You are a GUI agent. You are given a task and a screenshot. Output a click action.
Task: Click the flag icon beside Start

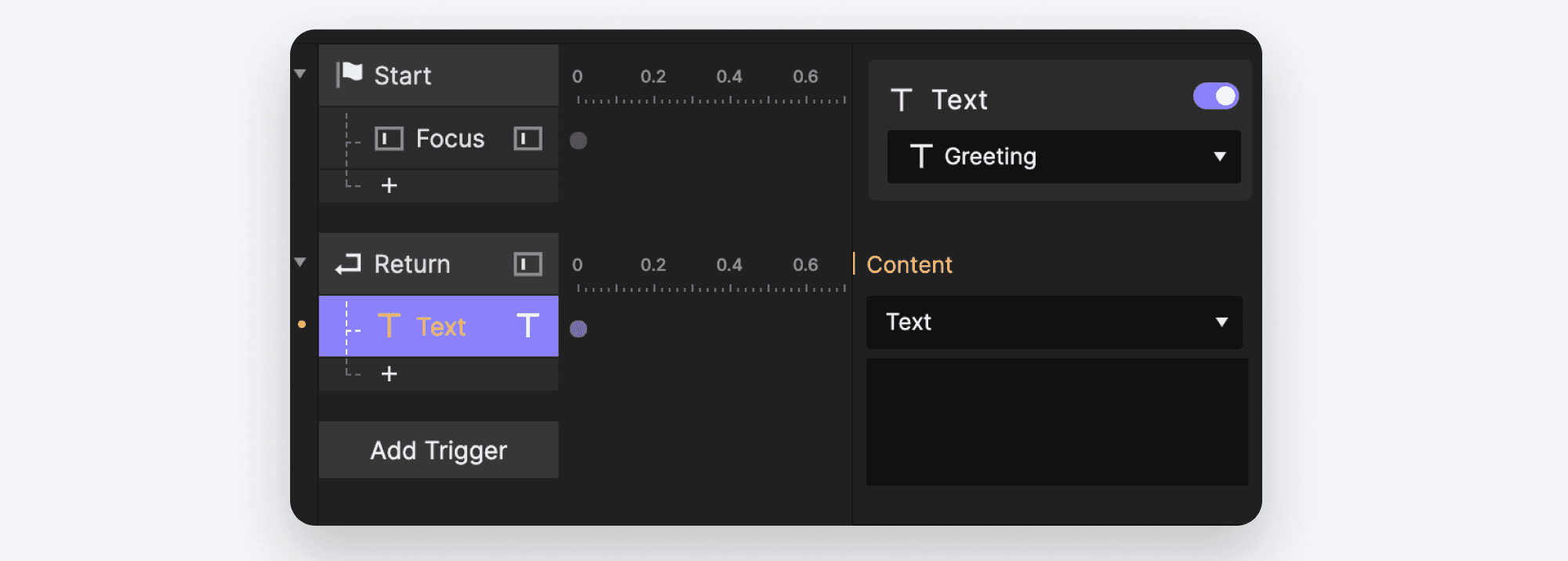pyautogui.click(x=350, y=75)
